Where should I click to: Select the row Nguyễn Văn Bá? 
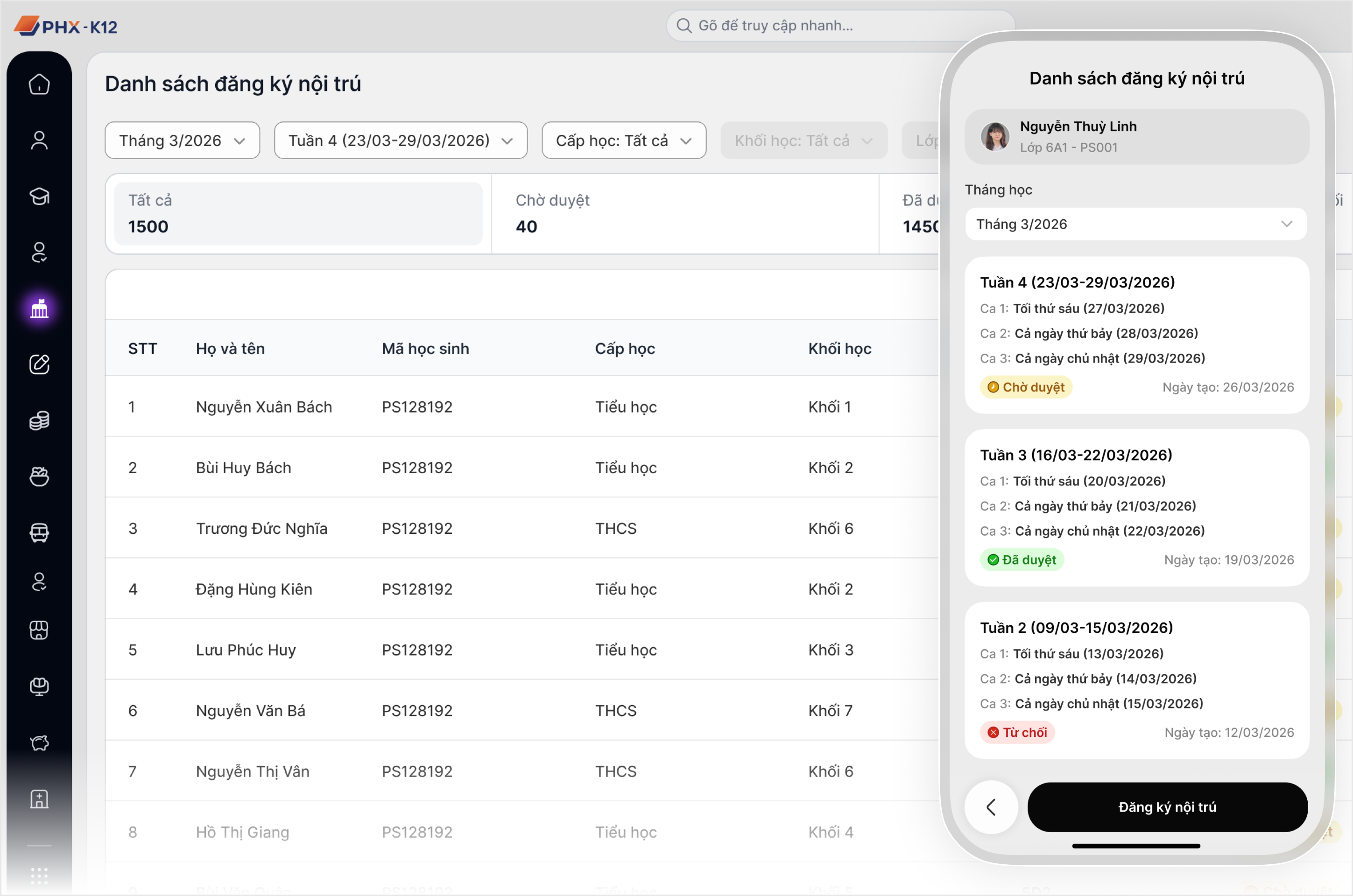click(x=522, y=710)
